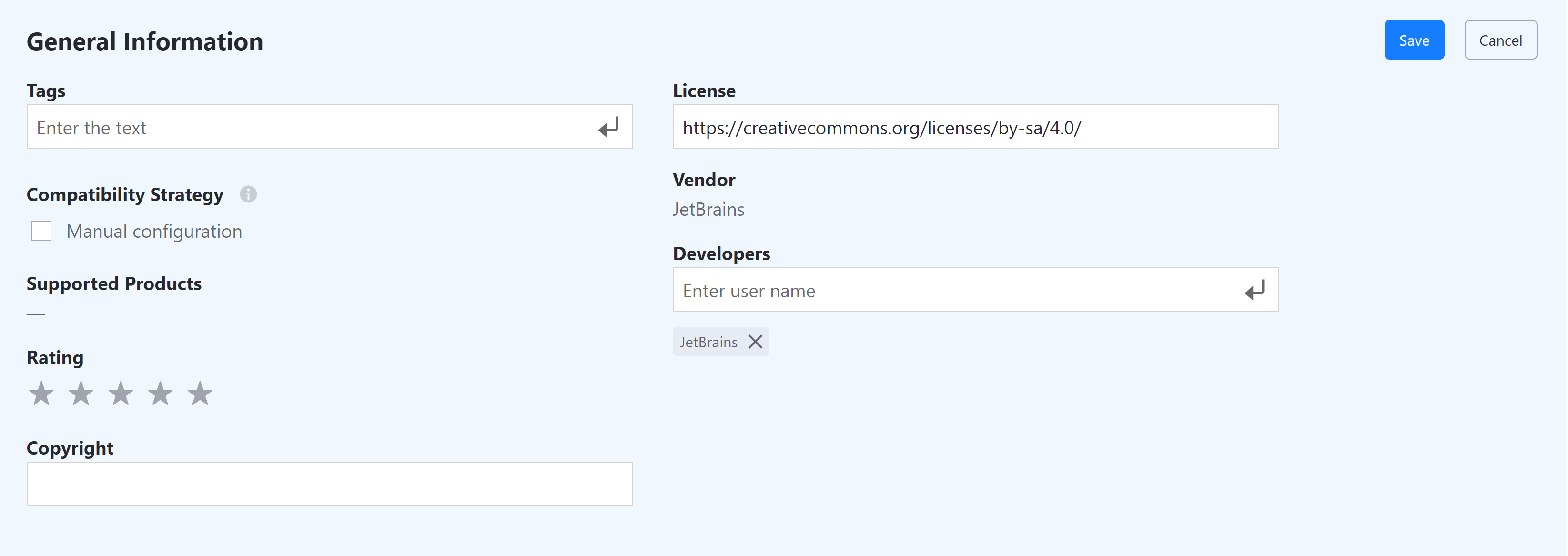Click the enter arrow icon in Developers field

pos(1254,291)
